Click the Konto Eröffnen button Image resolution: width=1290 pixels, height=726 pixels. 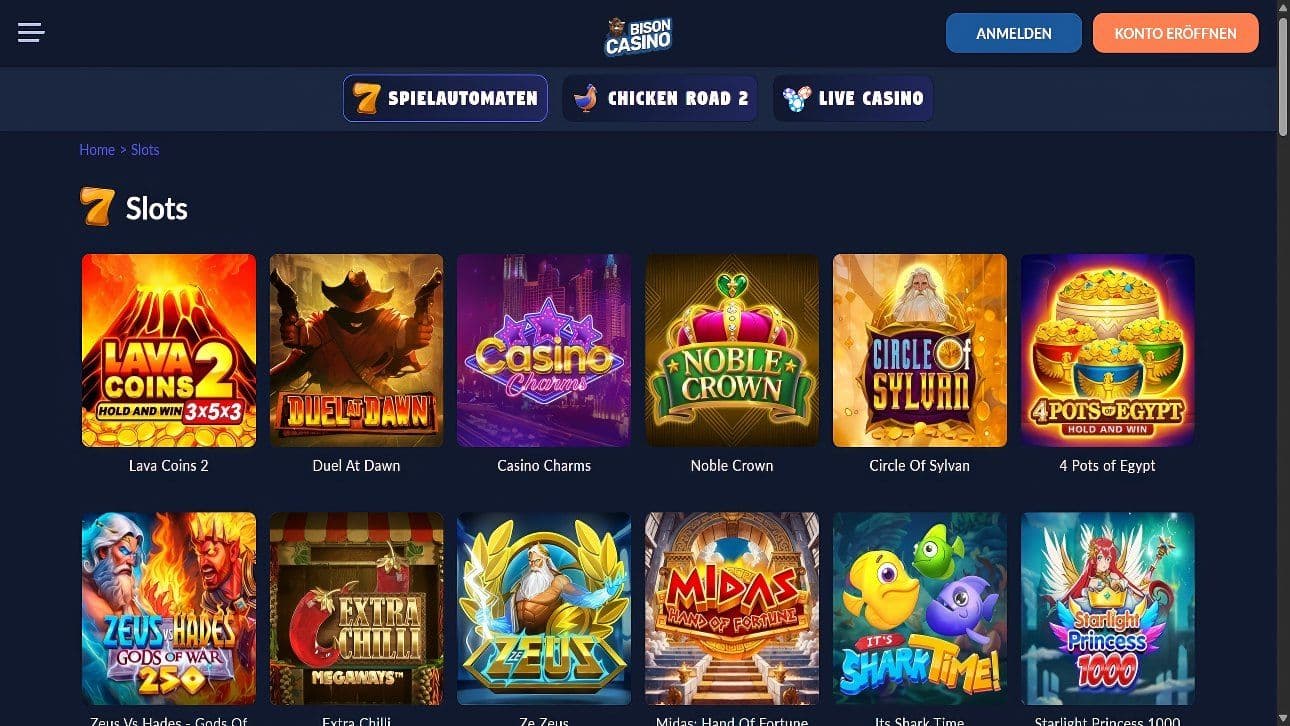[1176, 33]
